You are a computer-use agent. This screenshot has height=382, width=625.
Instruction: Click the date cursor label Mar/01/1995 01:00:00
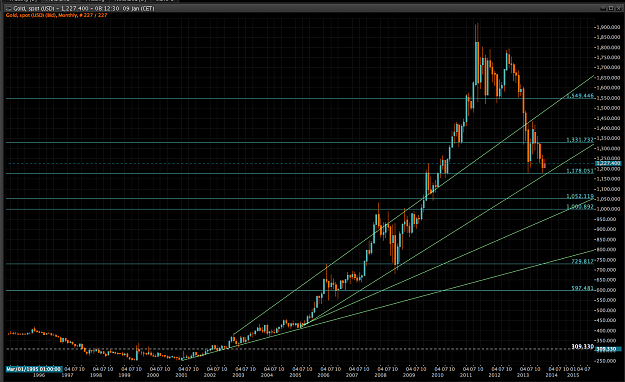33,369
